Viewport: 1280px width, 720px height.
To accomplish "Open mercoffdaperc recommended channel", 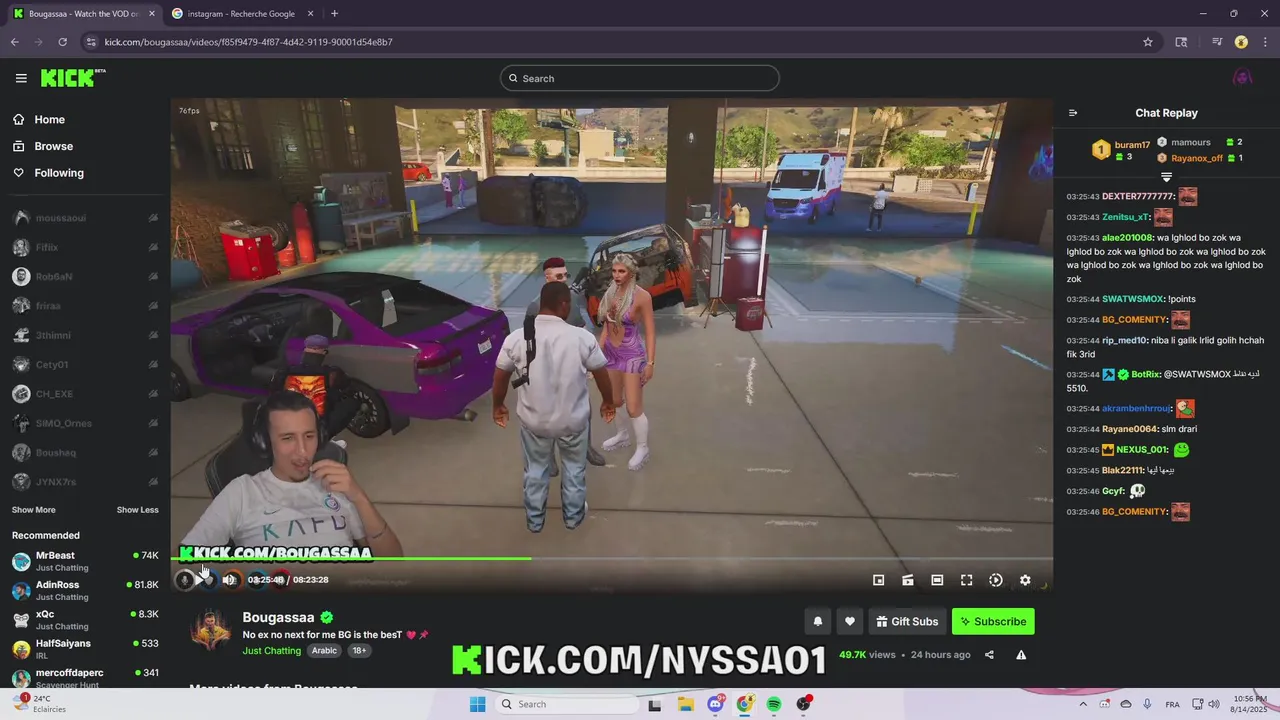I will click(x=85, y=678).
